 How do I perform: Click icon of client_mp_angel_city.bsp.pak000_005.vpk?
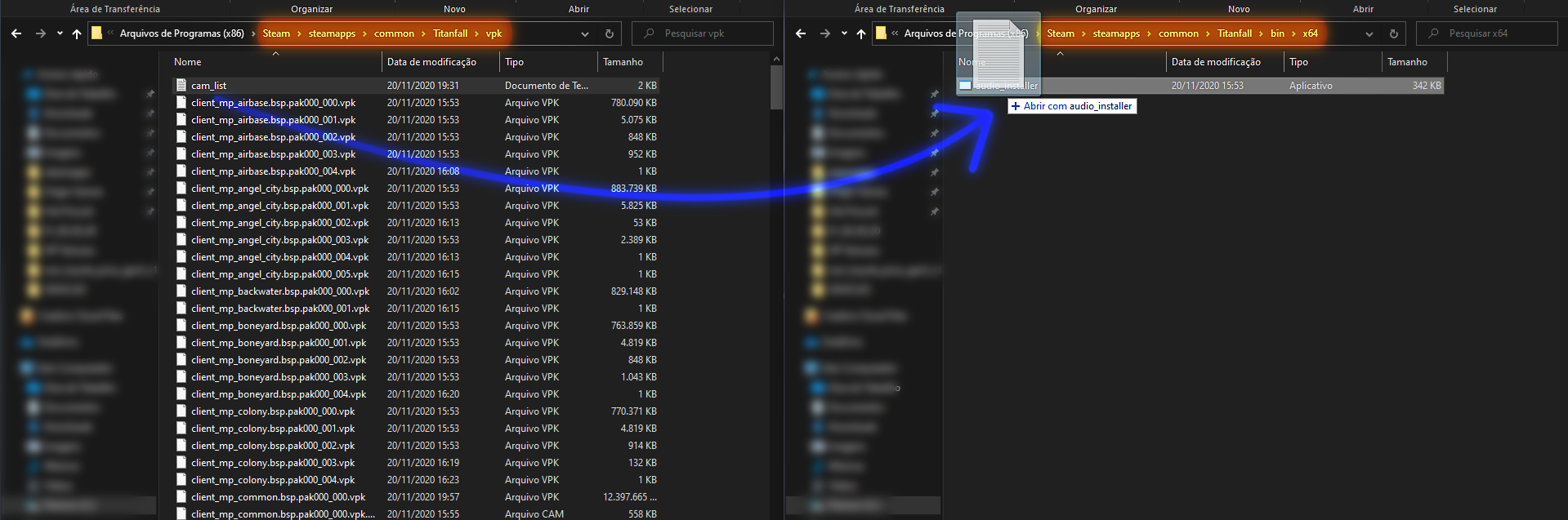pyautogui.click(x=181, y=273)
